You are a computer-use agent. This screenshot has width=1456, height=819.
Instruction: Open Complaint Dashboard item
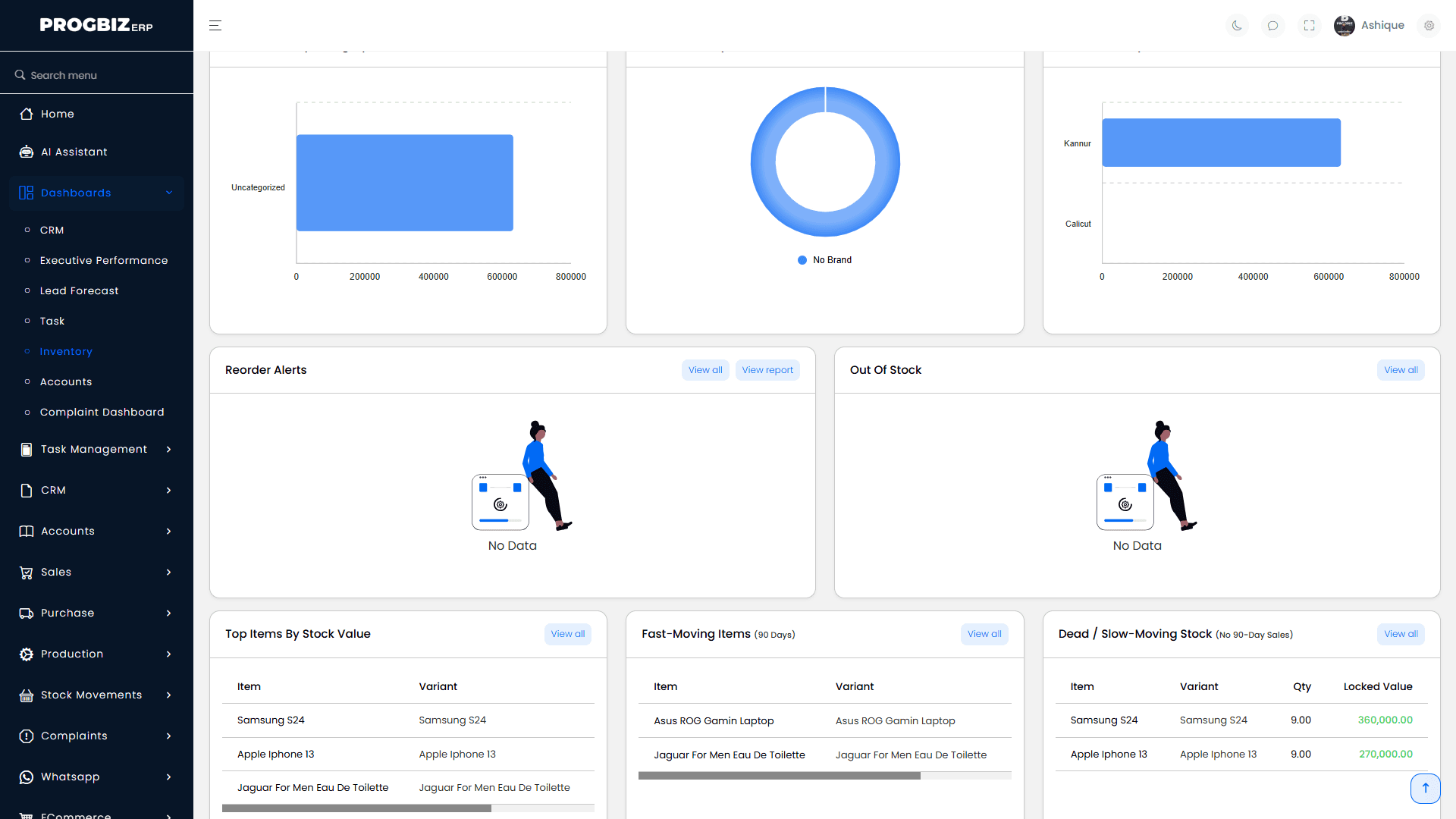pyautogui.click(x=102, y=412)
